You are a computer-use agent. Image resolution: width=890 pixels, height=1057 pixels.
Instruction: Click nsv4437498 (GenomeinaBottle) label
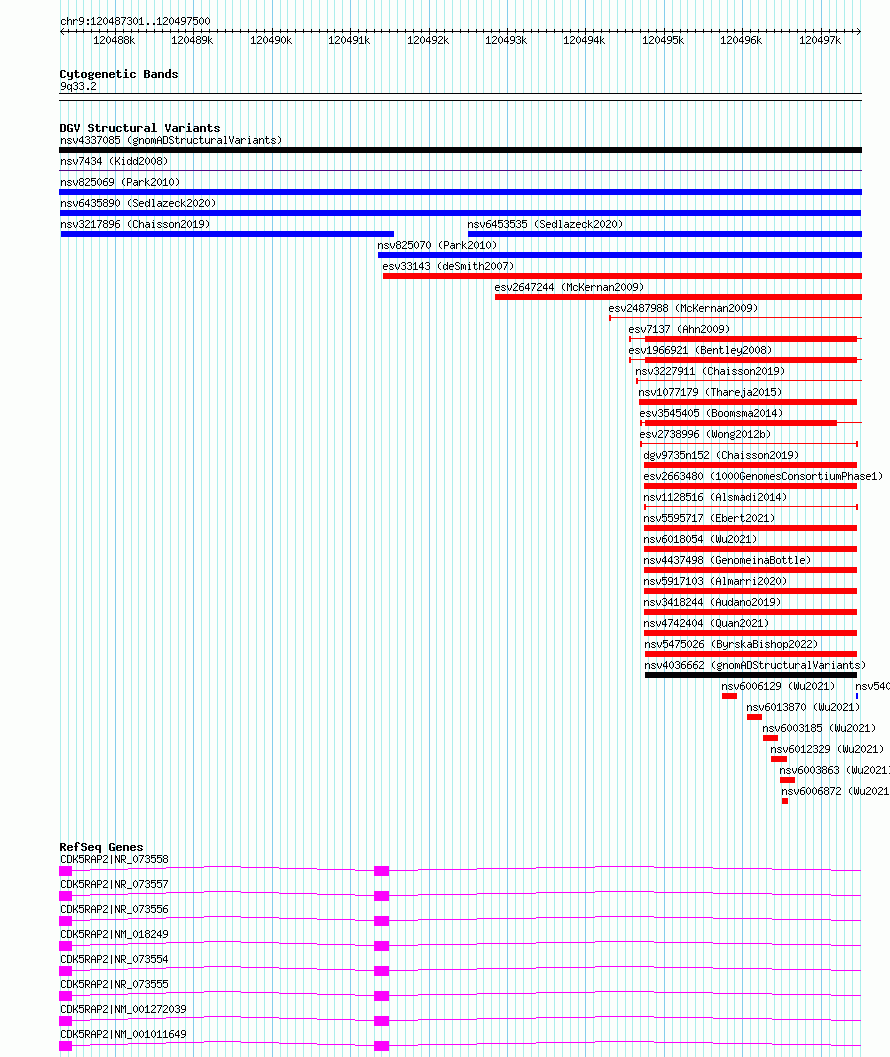coord(727,560)
